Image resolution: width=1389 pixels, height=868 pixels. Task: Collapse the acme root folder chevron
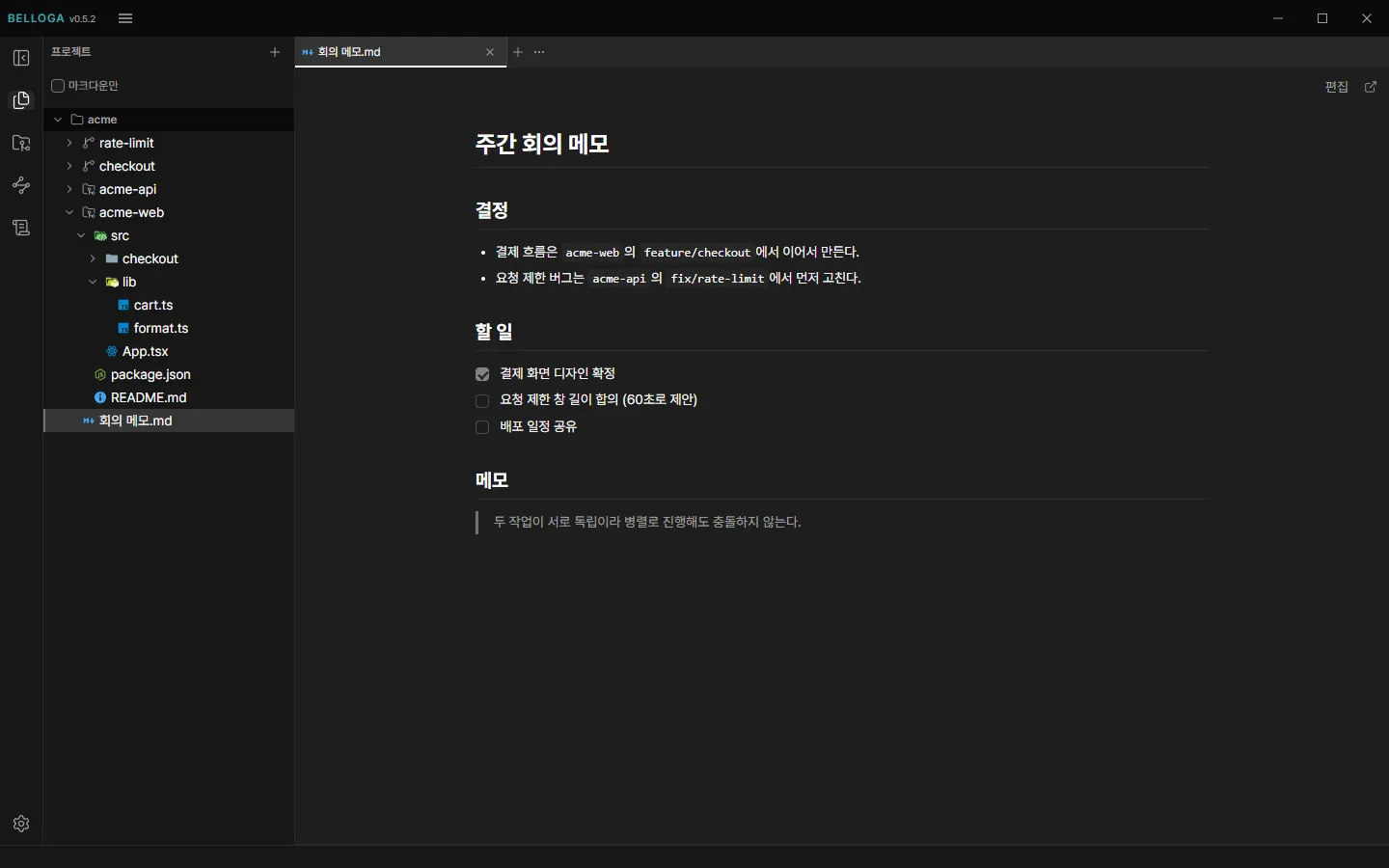click(x=58, y=120)
